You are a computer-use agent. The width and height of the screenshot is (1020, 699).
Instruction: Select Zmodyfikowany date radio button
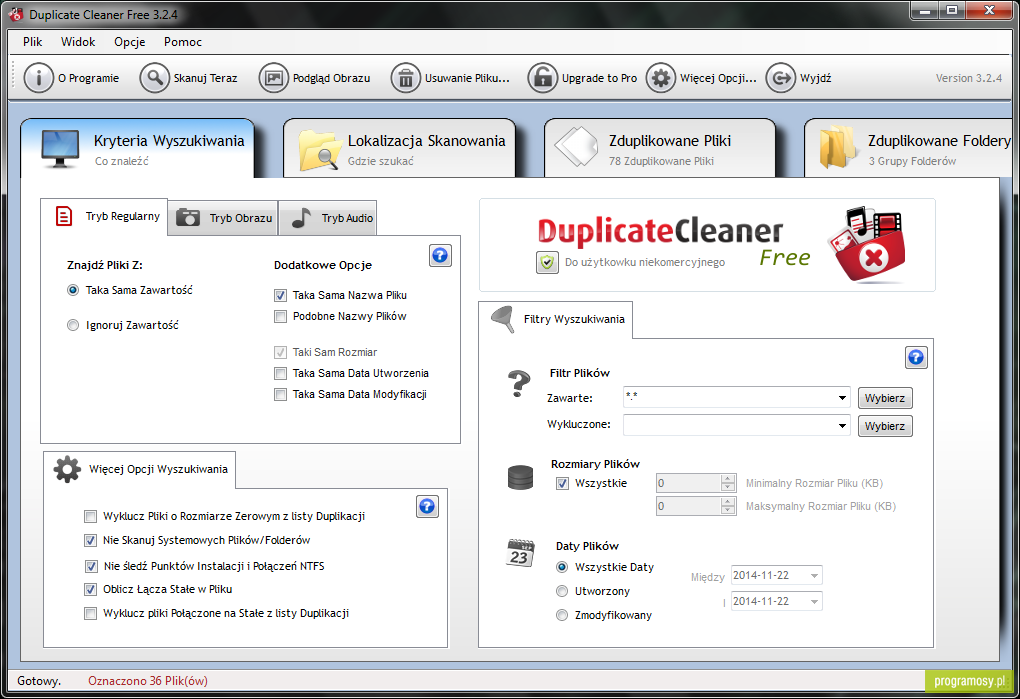562,615
